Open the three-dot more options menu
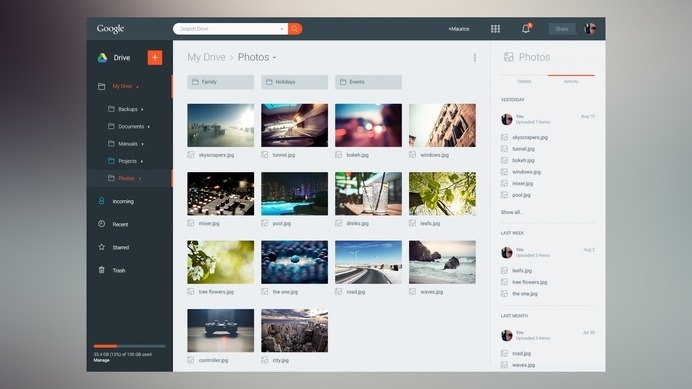Screen dimensions: 692x389 pyautogui.click(x=474, y=57)
